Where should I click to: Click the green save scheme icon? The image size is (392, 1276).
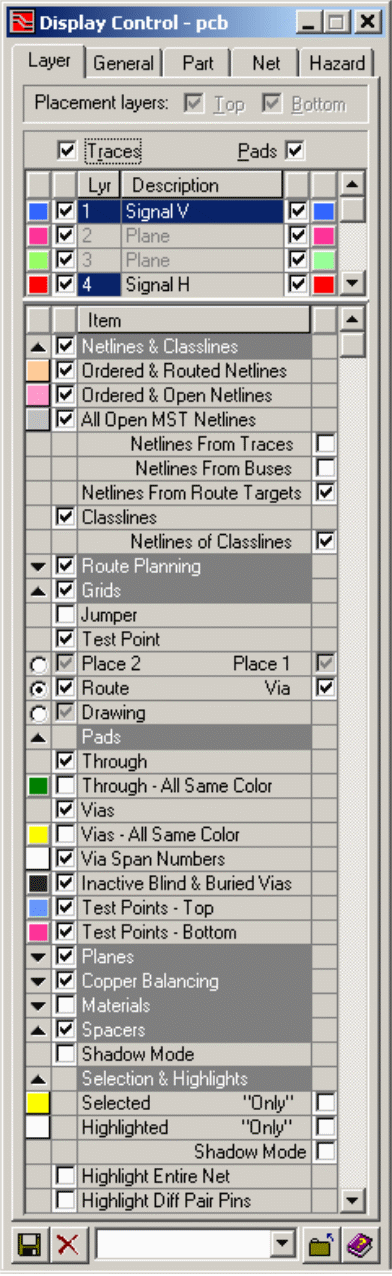pos(30,1245)
